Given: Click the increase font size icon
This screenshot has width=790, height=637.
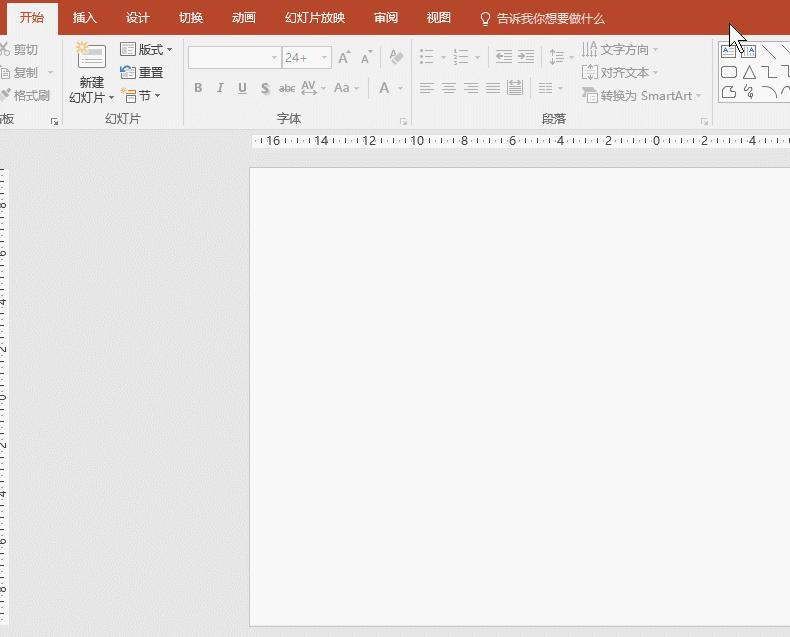Looking at the screenshot, I should click(x=344, y=58).
